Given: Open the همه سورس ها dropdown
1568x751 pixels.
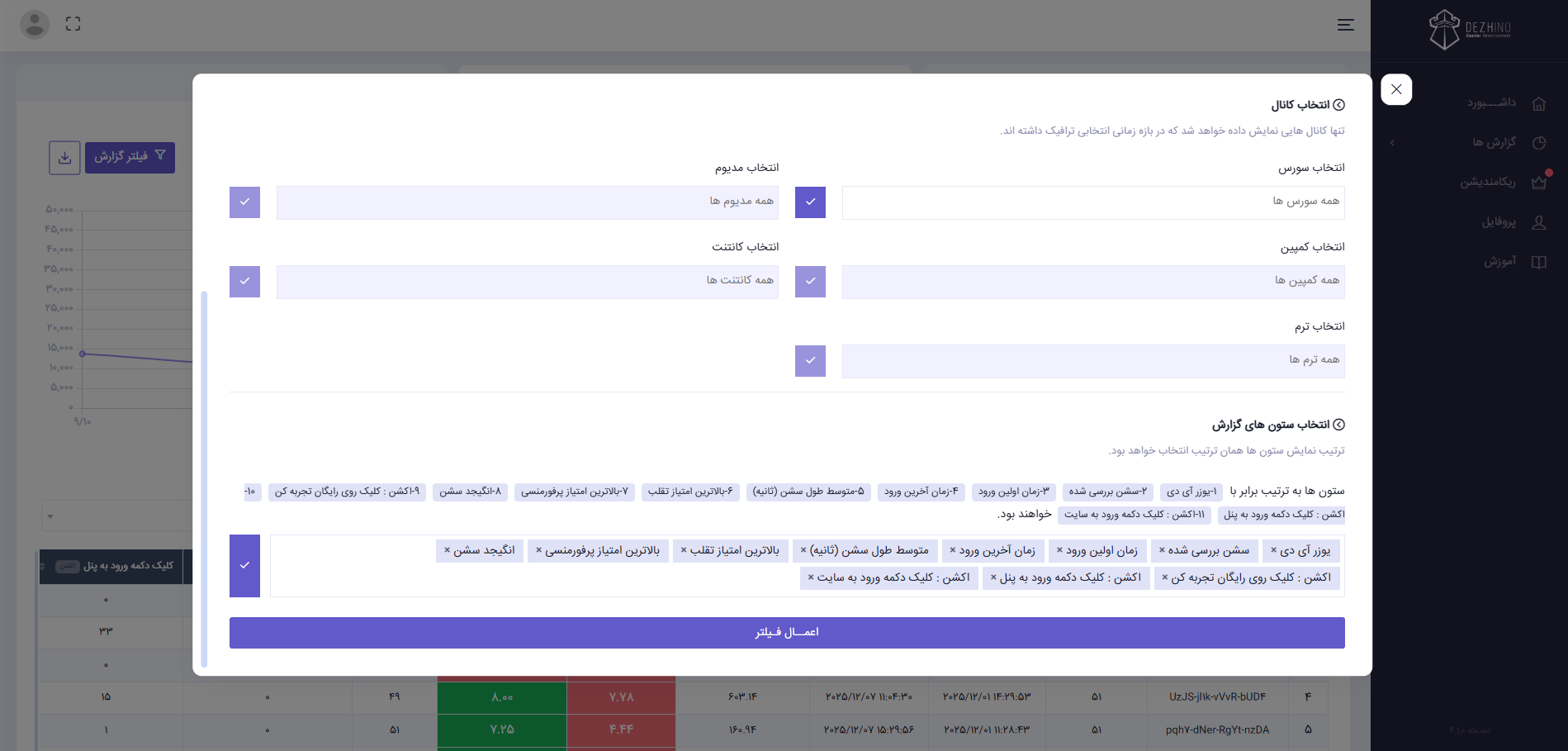Looking at the screenshot, I should click(x=1093, y=202).
